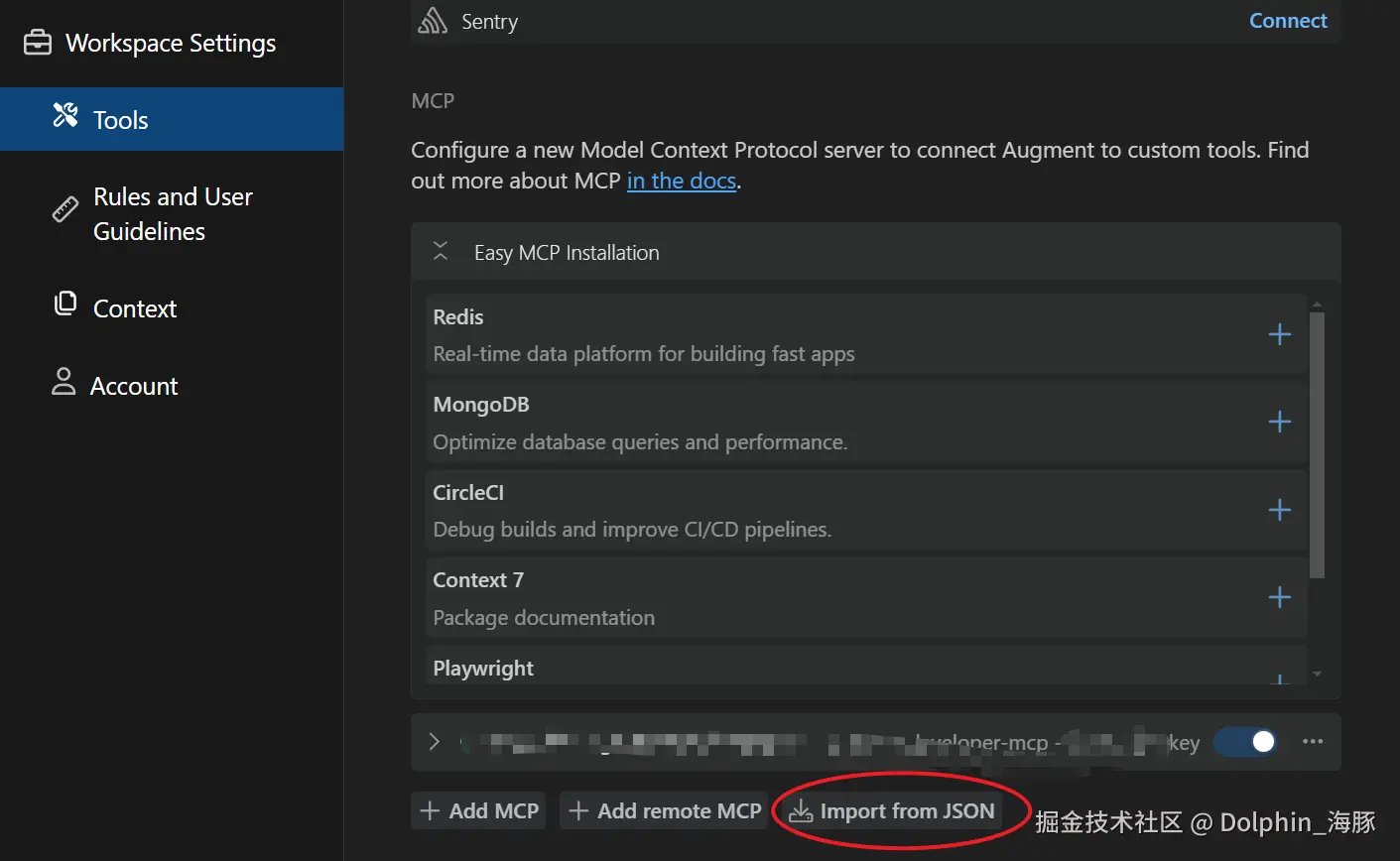Select the Redis entry title
The image size is (1400, 861).
coord(458,317)
